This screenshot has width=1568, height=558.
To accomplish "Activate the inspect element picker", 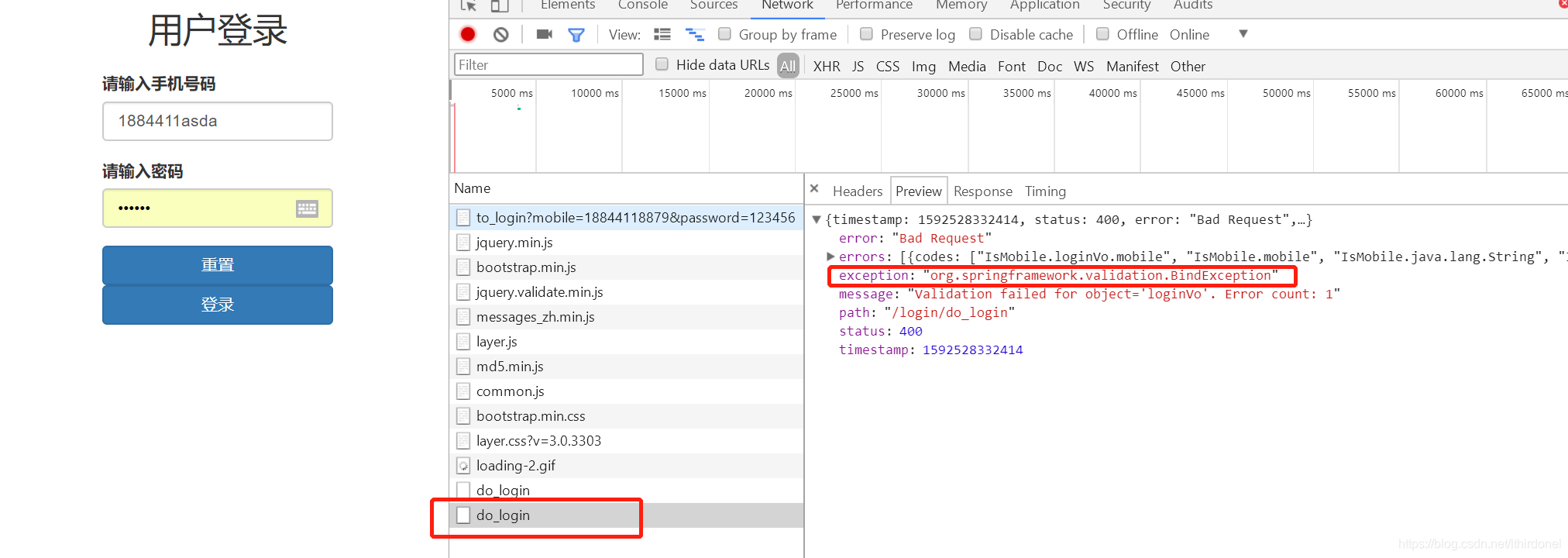I will (468, 5).
